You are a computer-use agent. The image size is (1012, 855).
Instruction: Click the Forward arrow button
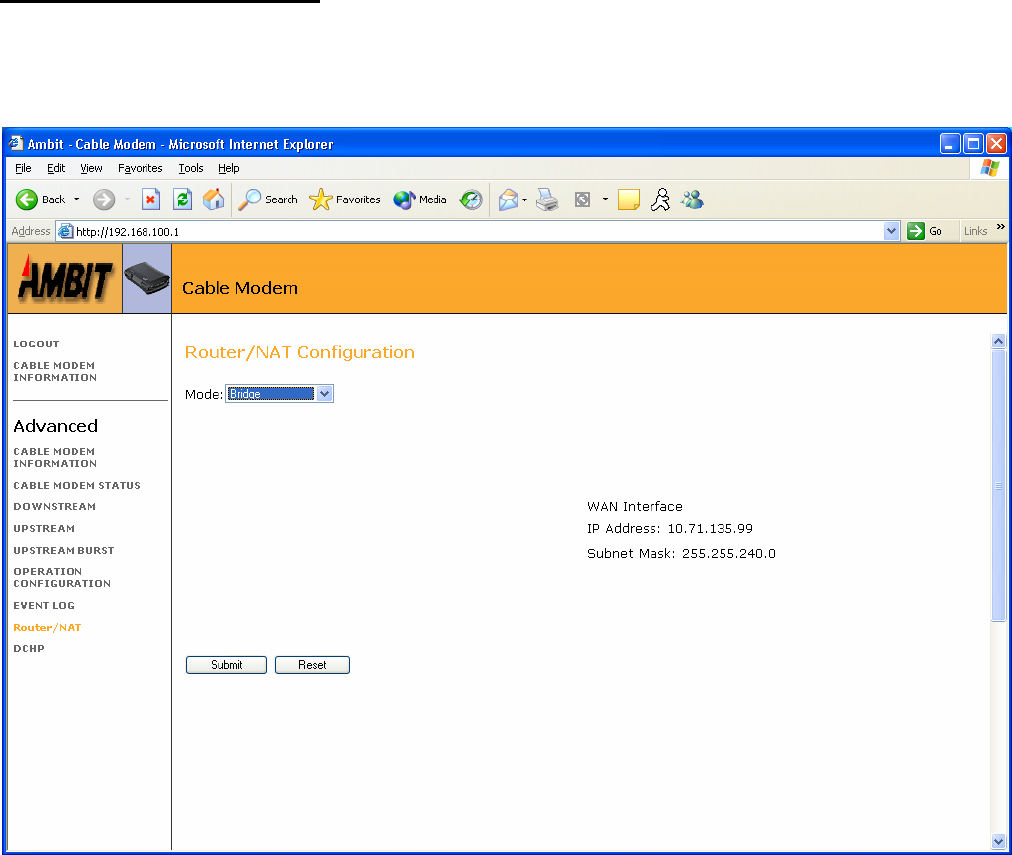(104, 200)
